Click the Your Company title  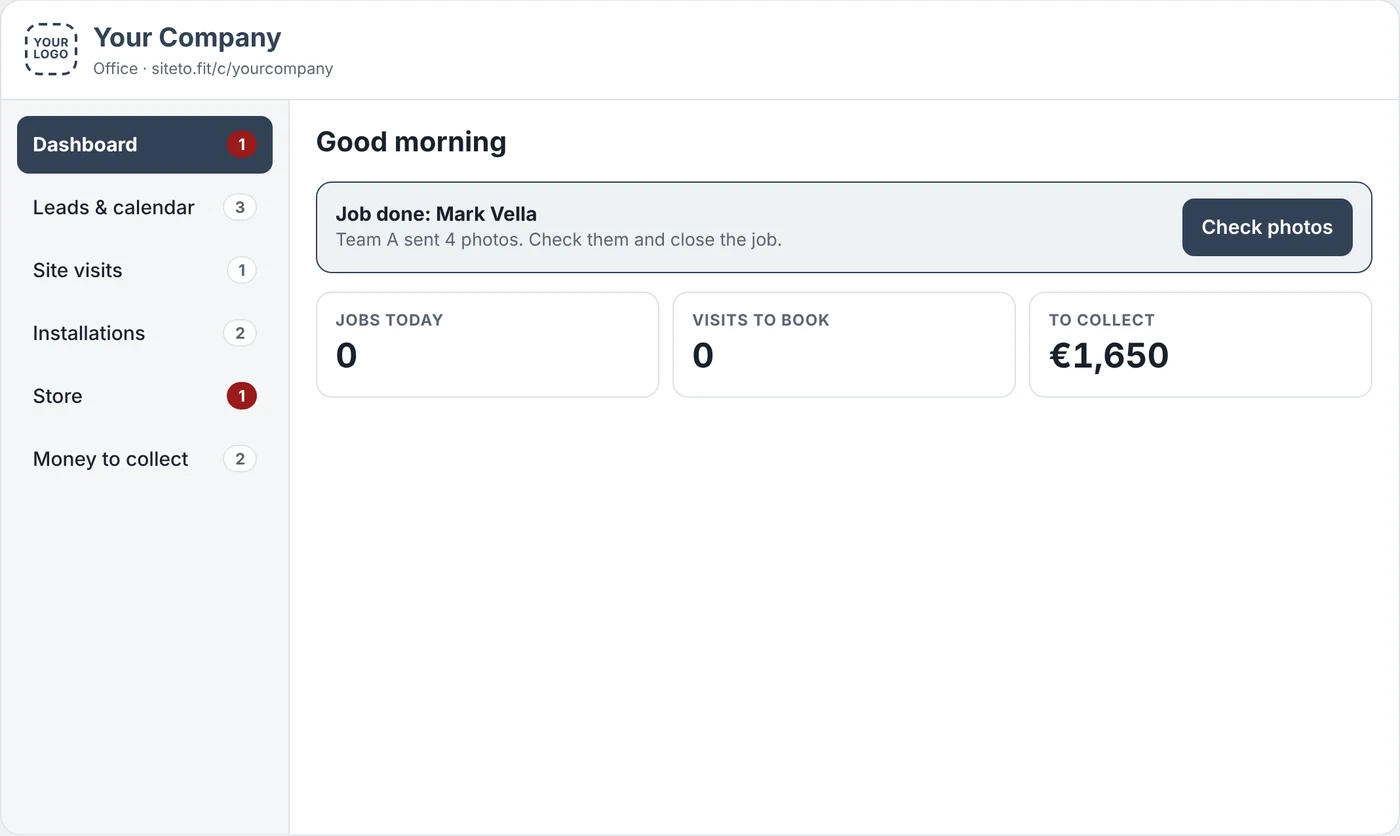coord(187,38)
